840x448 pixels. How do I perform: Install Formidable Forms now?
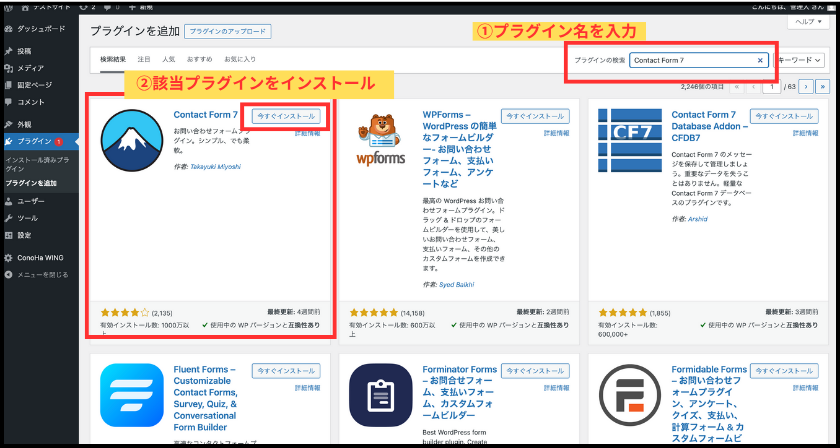[784, 371]
